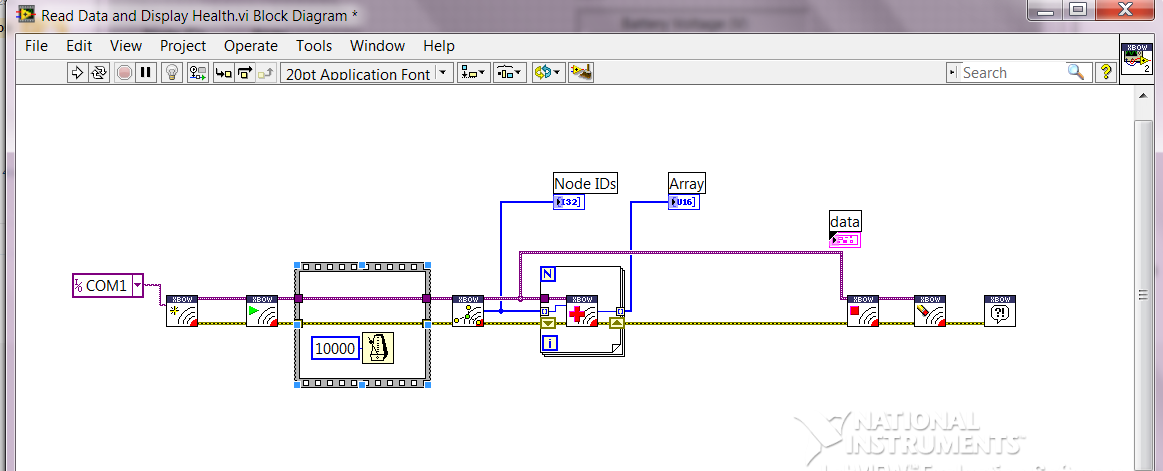The width and height of the screenshot is (1163, 471).
Task: Open the Window menu
Action: [x=378, y=46]
